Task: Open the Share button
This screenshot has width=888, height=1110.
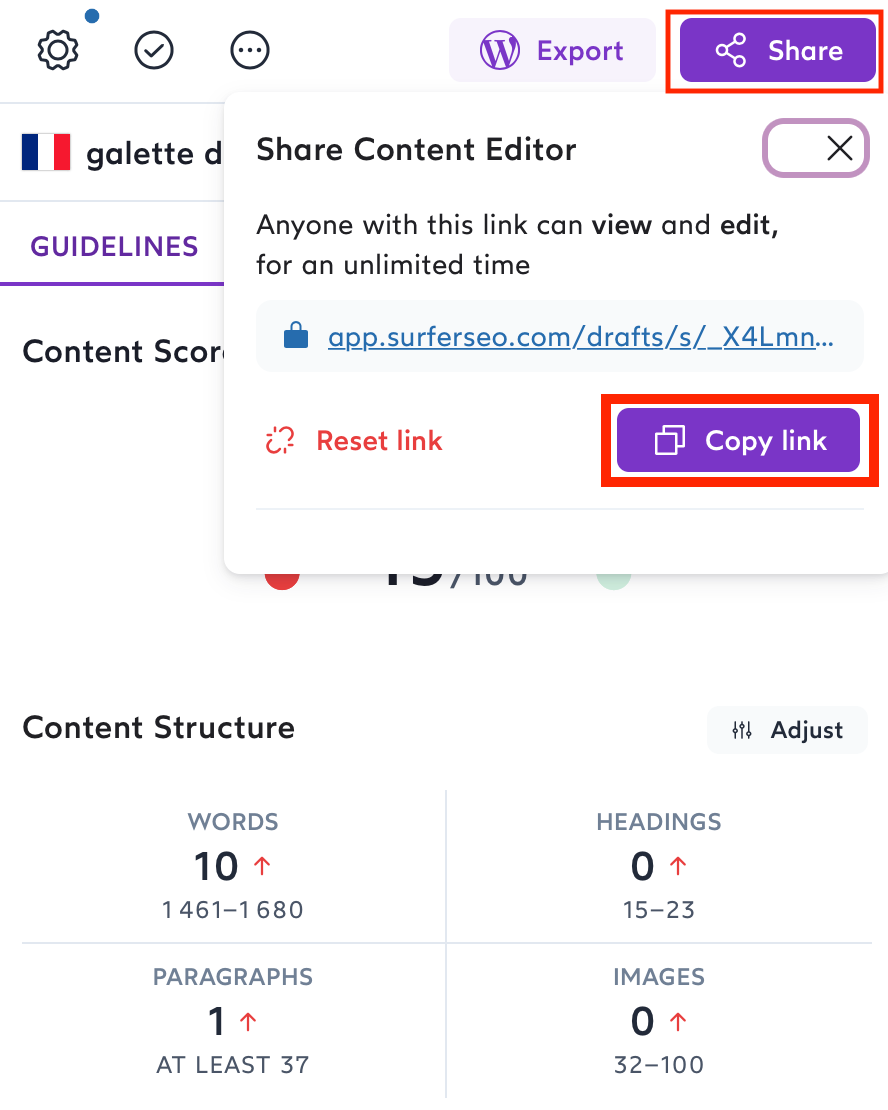Action: [778, 50]
